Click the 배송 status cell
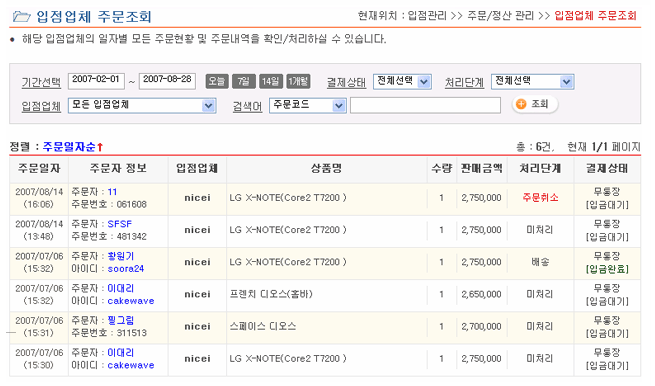 (x=540, y=262)
